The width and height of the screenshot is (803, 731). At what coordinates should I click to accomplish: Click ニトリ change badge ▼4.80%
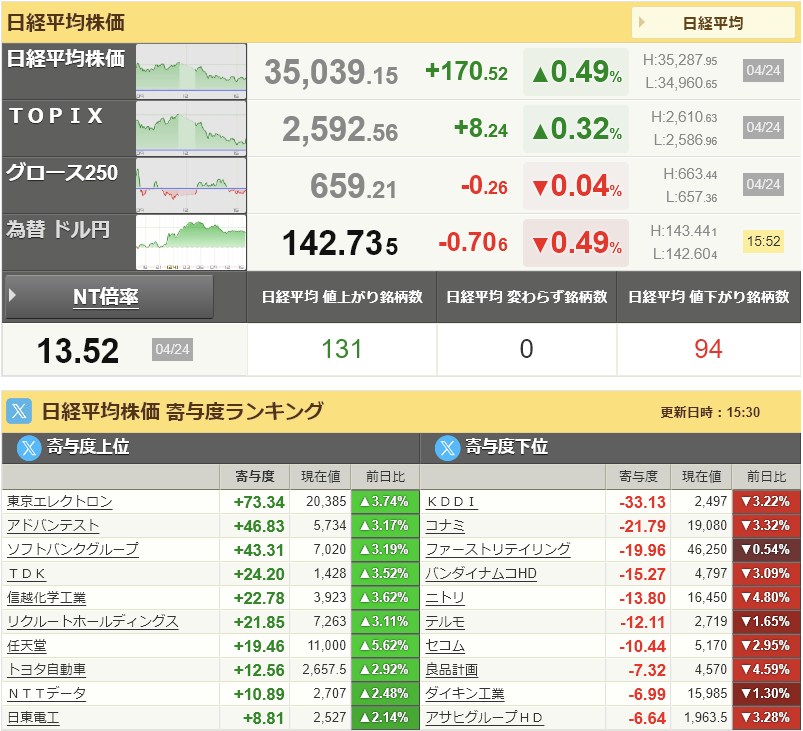[767, 598]
